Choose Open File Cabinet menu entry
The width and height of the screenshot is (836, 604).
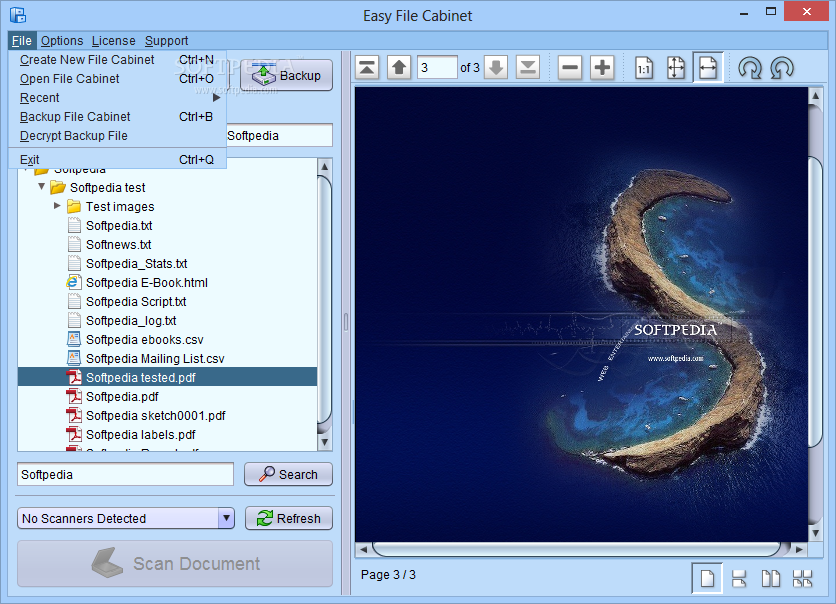pyautogui.click(x=117, y=79)
